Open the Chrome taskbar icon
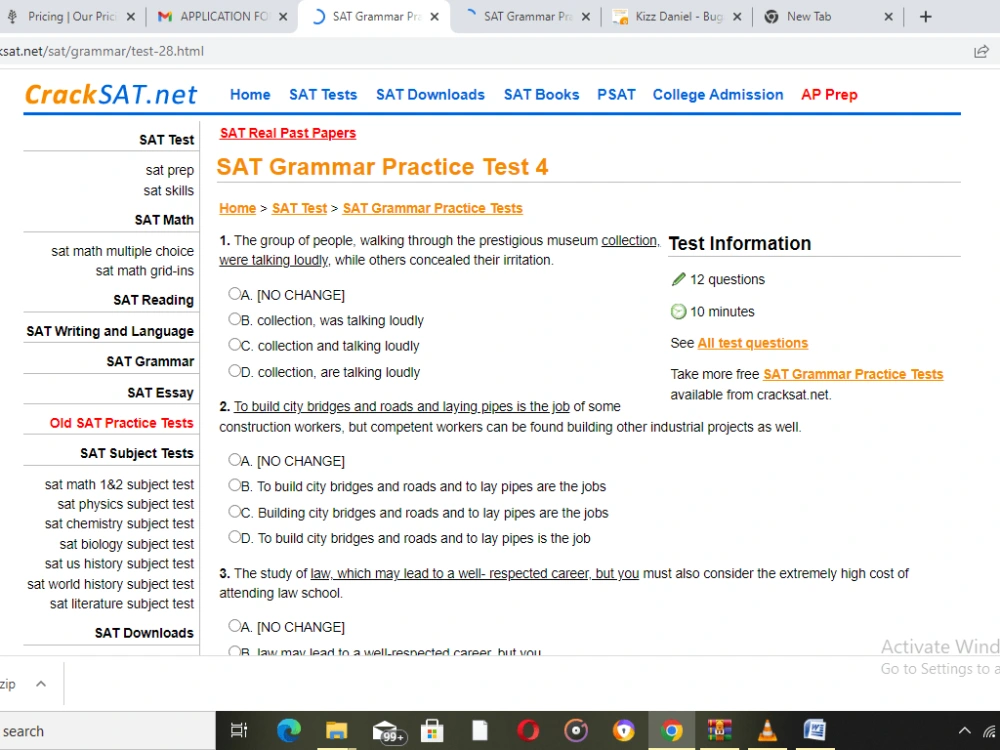Viewport: 1000px width, 750px height. pos(671,730)
